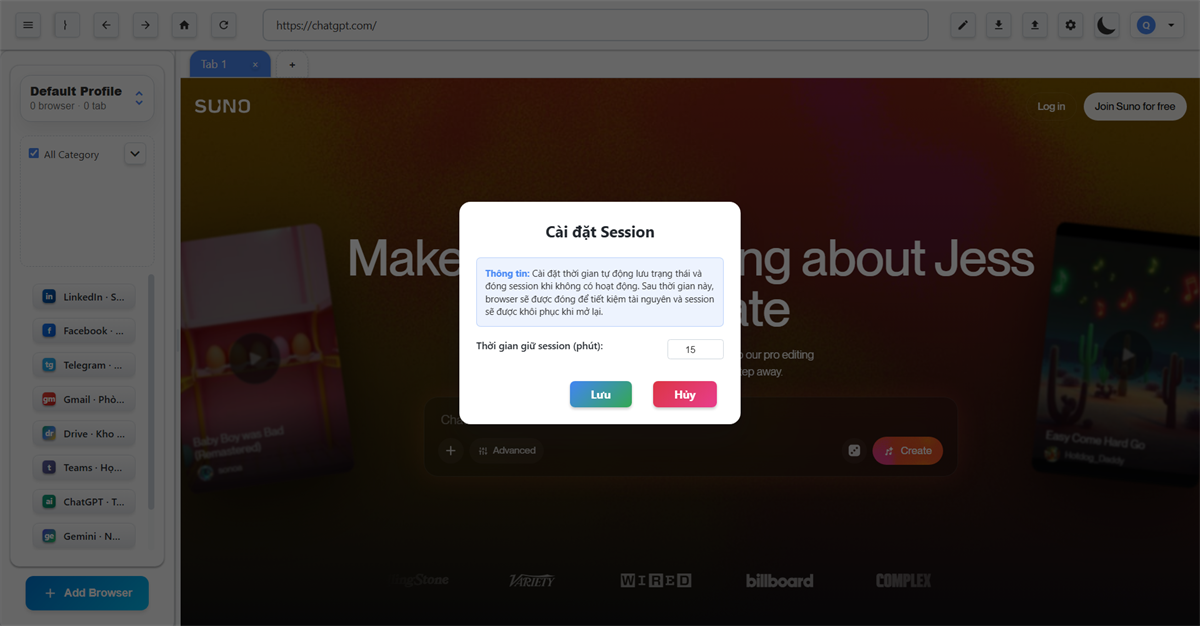Click the billboard logo
This screenshot has width=1200, height=626.
[779, 580]
